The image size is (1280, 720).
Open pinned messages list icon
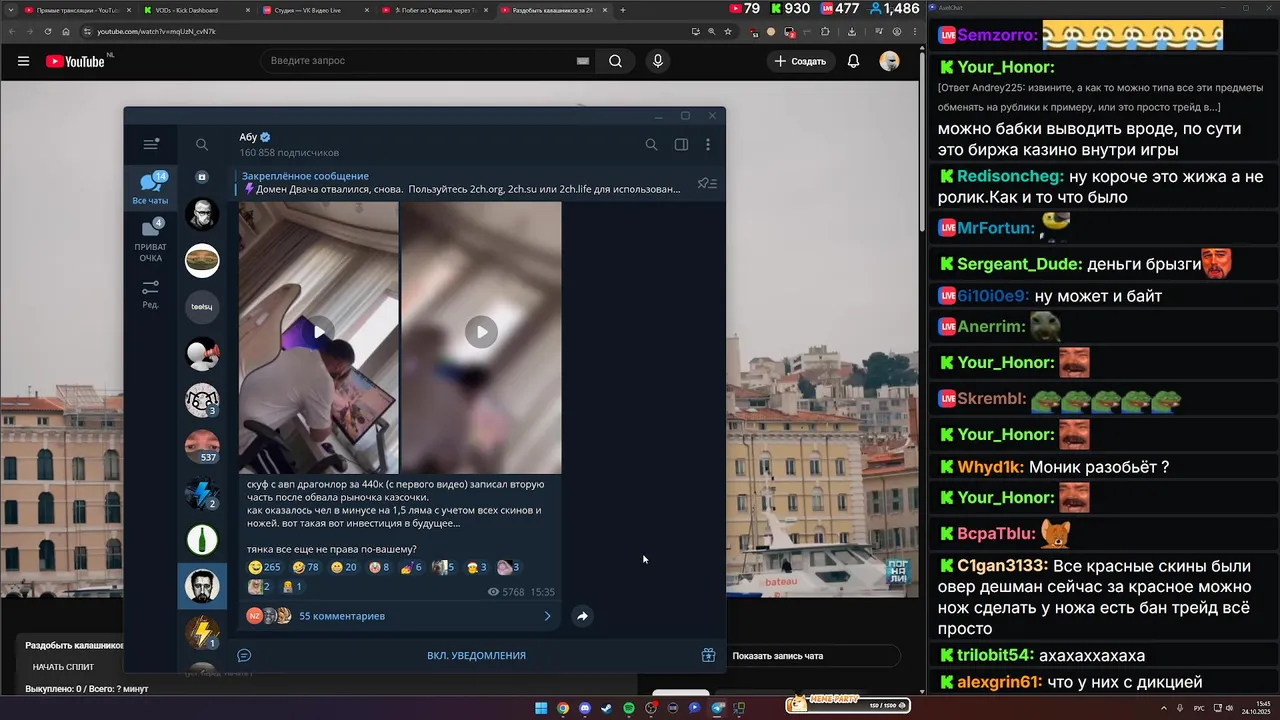tap(707, 183)
